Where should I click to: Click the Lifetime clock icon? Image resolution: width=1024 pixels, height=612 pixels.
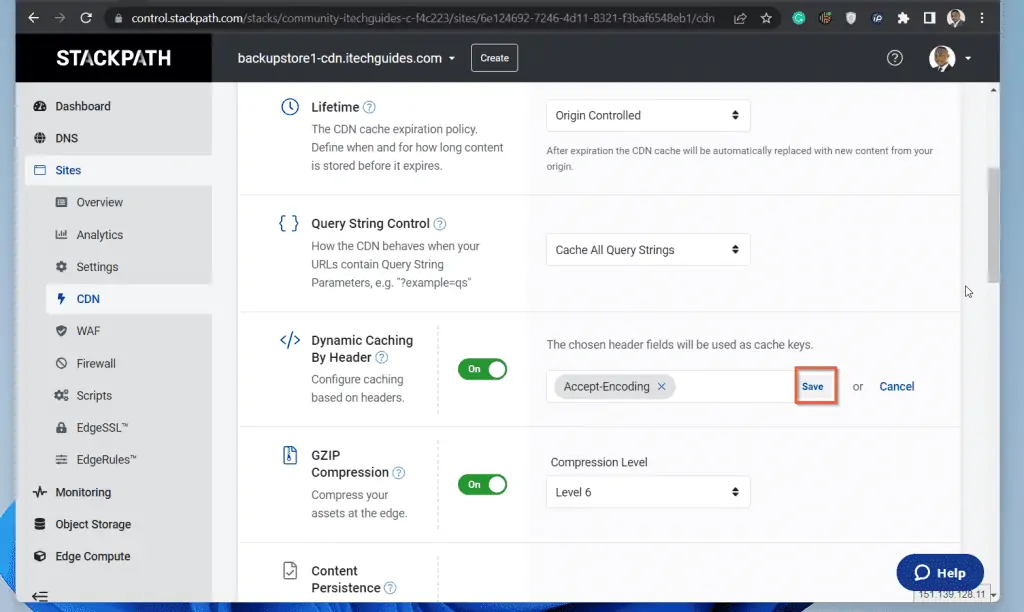[290, 106]
